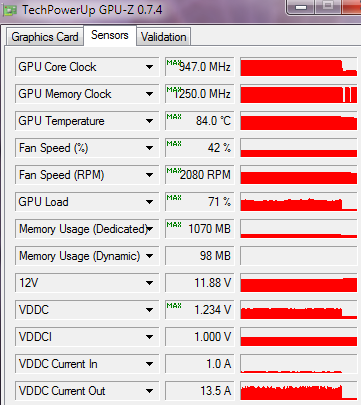Open the Fan Speed (%) dropdown arrow

click(149, 148)
